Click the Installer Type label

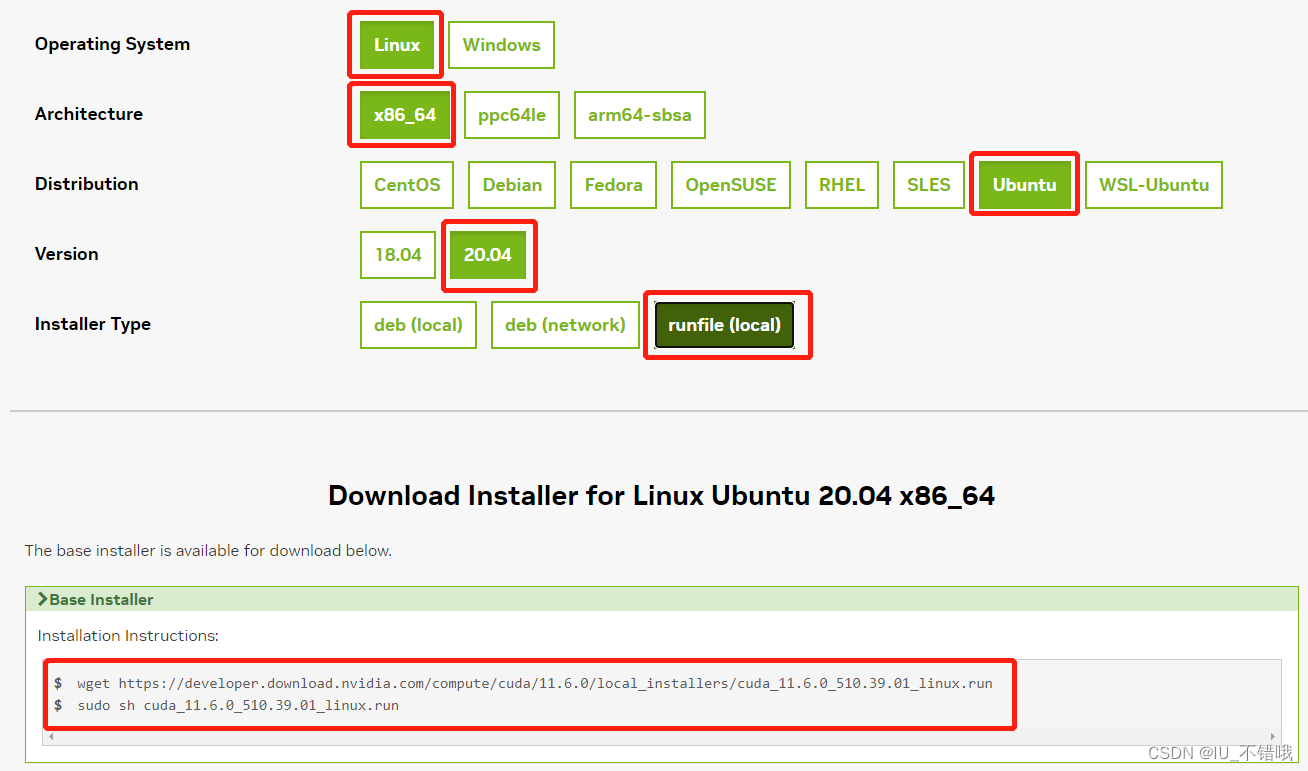point(93,324)
